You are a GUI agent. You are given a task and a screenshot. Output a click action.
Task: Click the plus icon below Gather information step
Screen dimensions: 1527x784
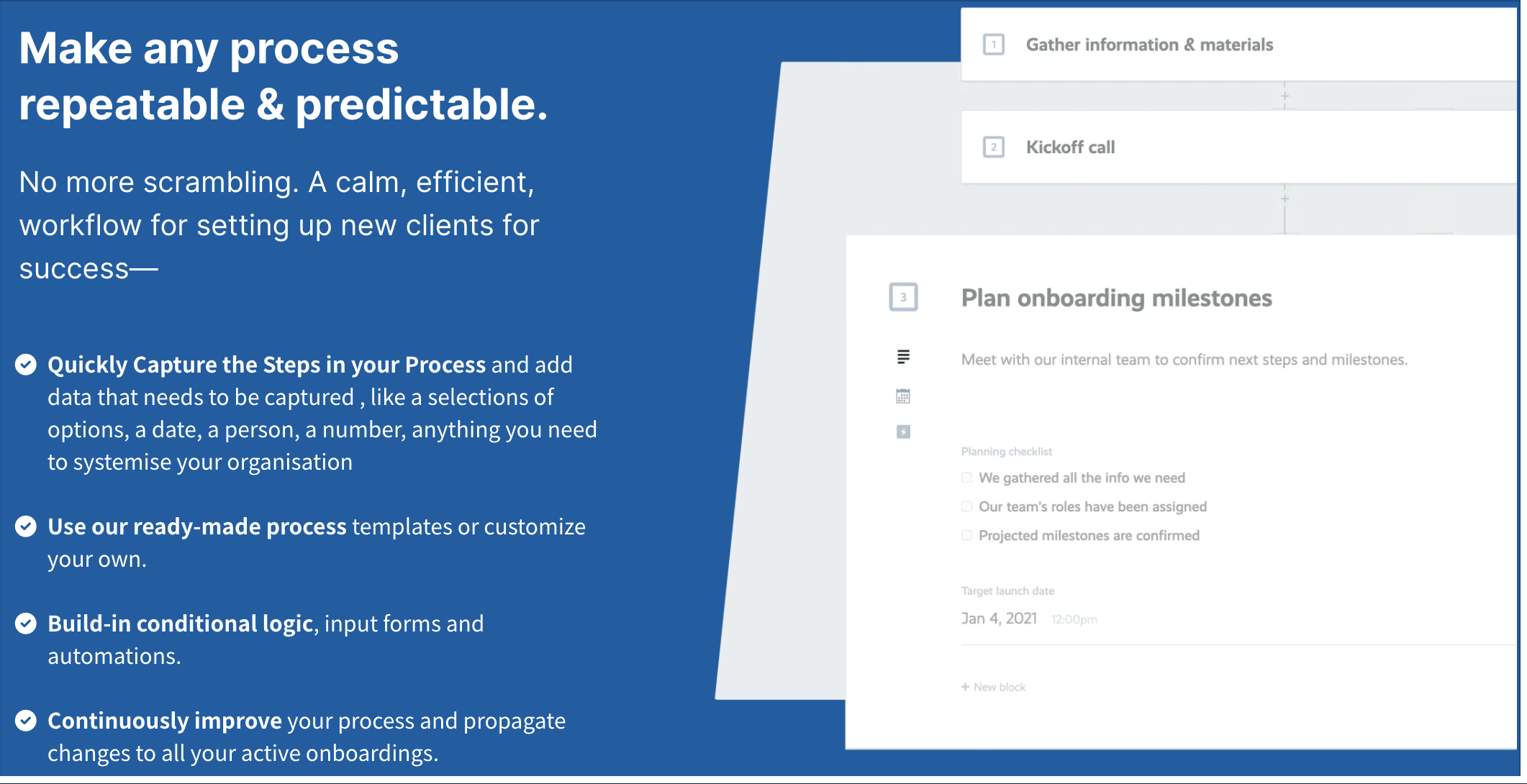tap(1284, 94)
